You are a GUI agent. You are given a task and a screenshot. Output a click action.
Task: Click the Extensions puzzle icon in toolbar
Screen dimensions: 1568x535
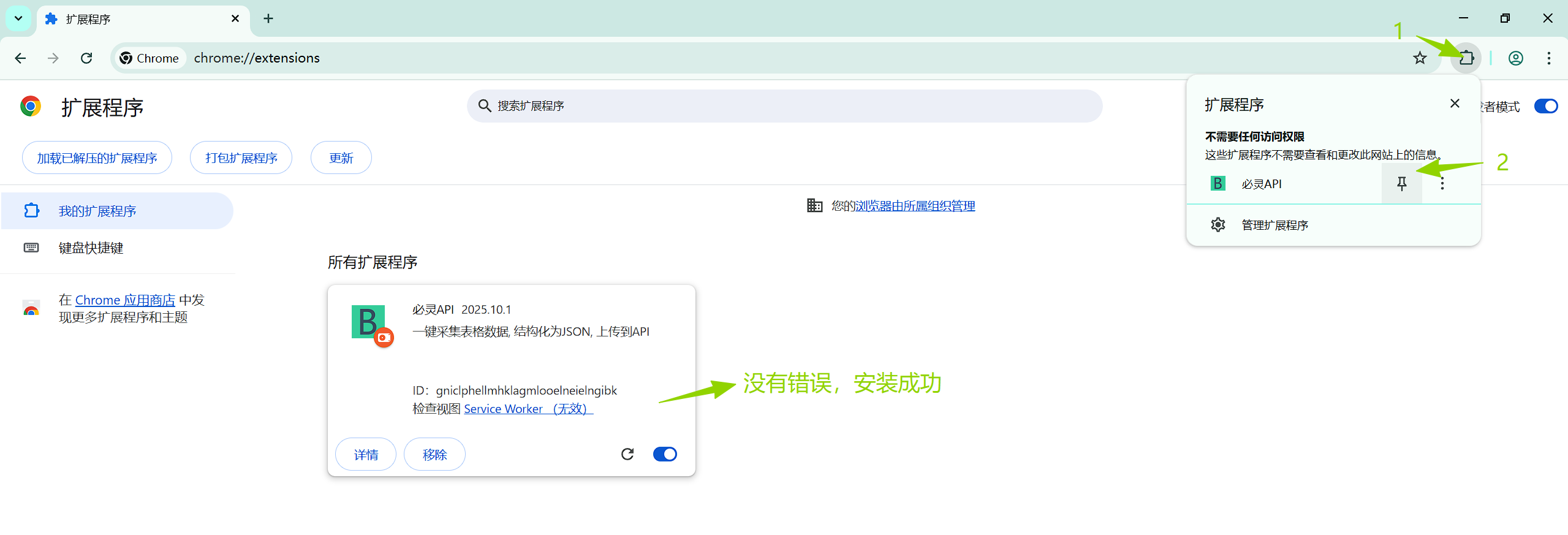click(1466, 58)
